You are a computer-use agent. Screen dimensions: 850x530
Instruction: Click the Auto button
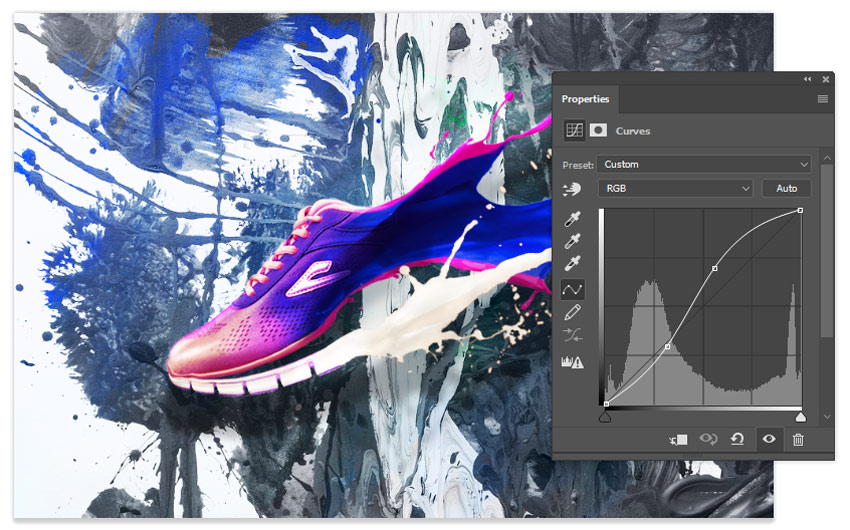[787, 188]
